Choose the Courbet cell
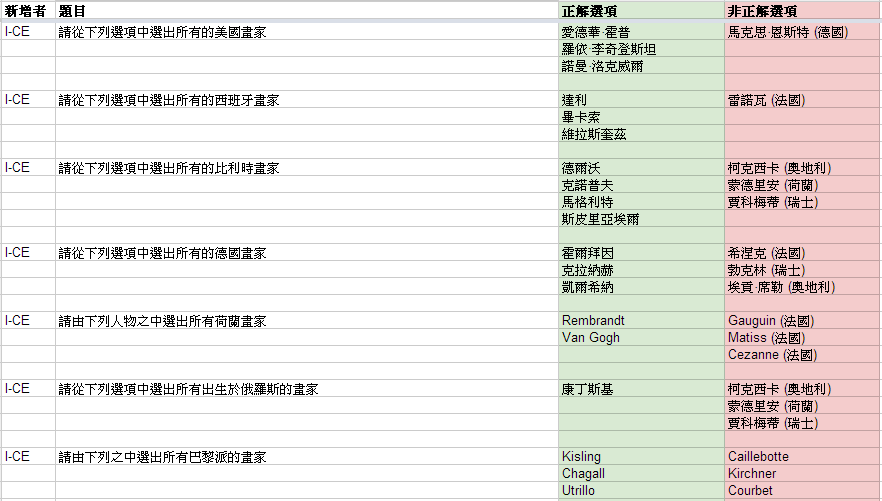The width and height of the screenshot is (882, 501). click(803, 491)
